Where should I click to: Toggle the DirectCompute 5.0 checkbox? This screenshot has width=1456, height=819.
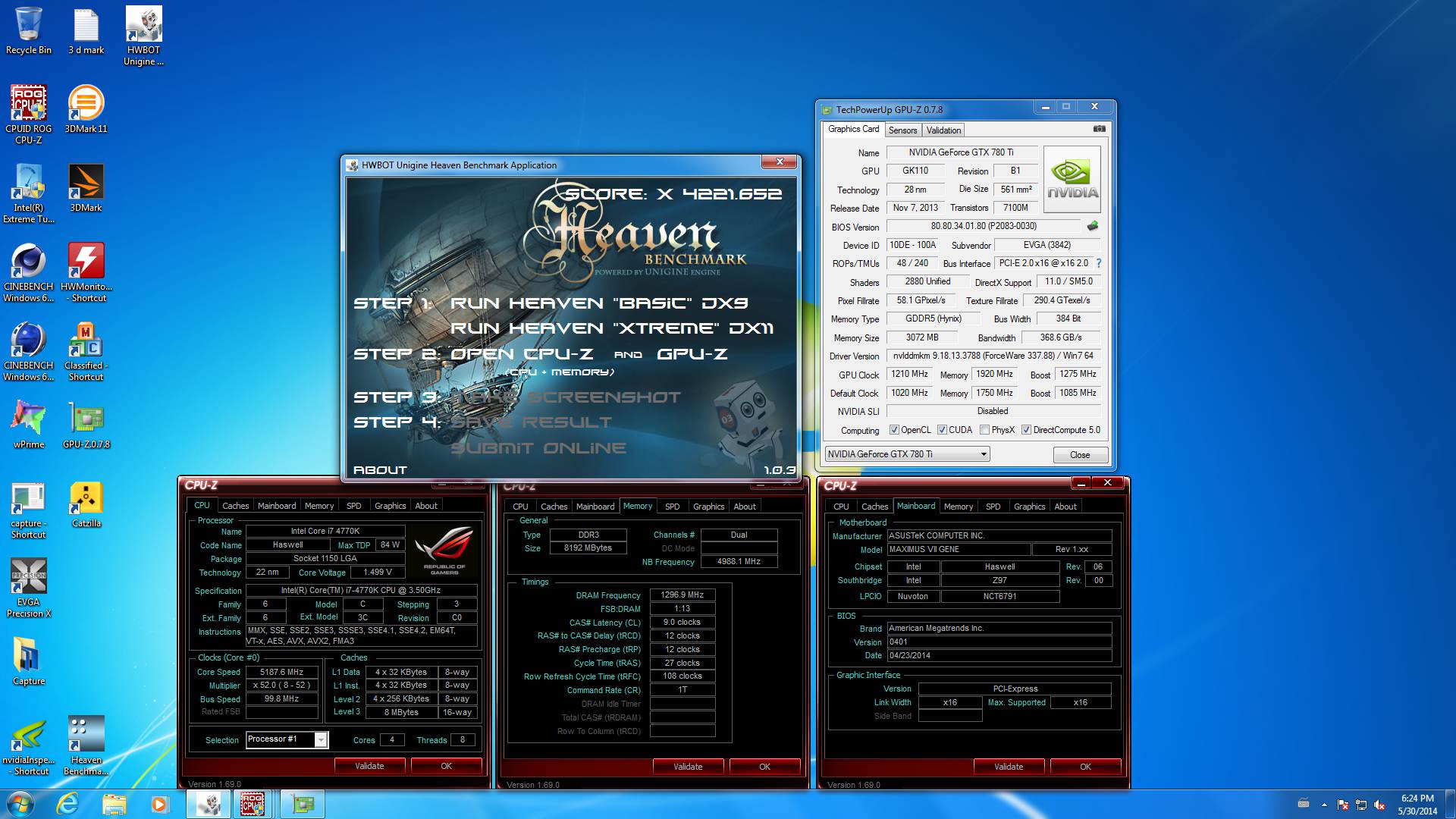tap(1026, 430)
